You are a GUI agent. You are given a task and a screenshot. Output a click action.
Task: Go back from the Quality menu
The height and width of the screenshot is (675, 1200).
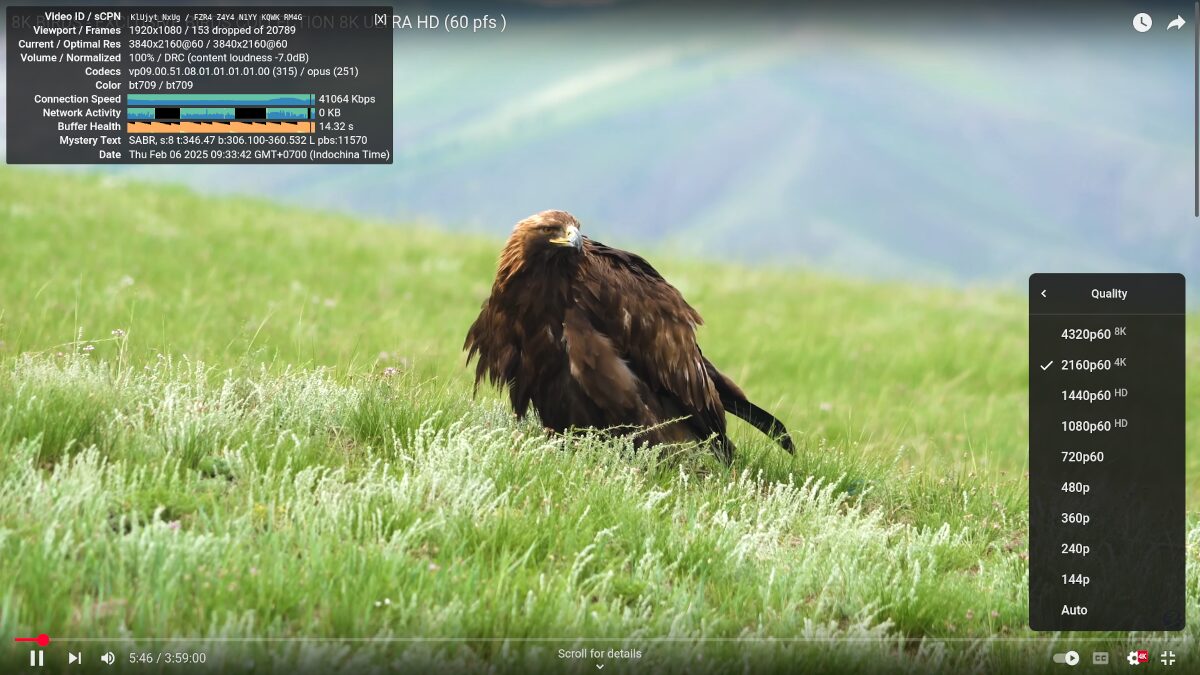1044,294
